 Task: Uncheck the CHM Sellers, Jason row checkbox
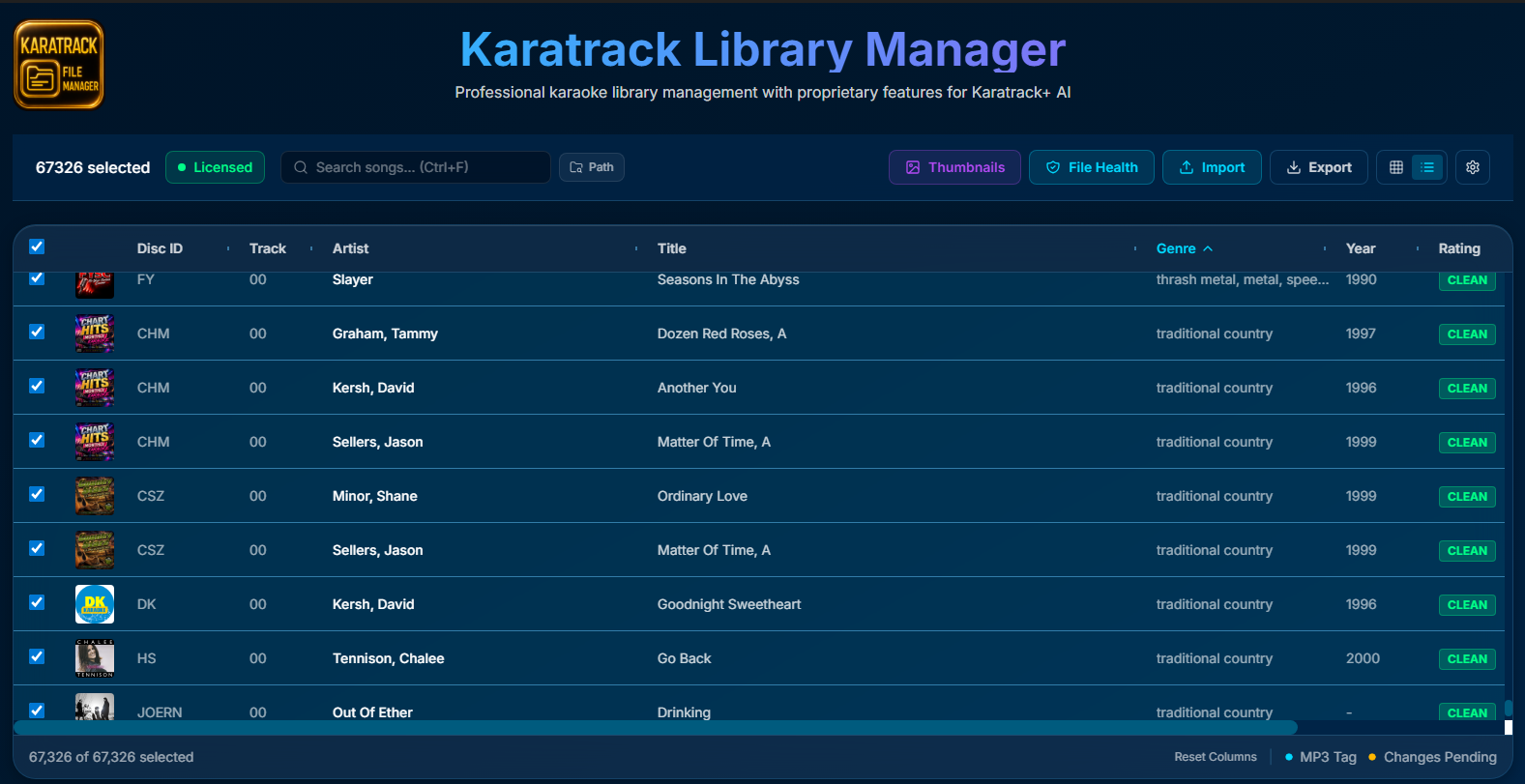tap(37, 440)
